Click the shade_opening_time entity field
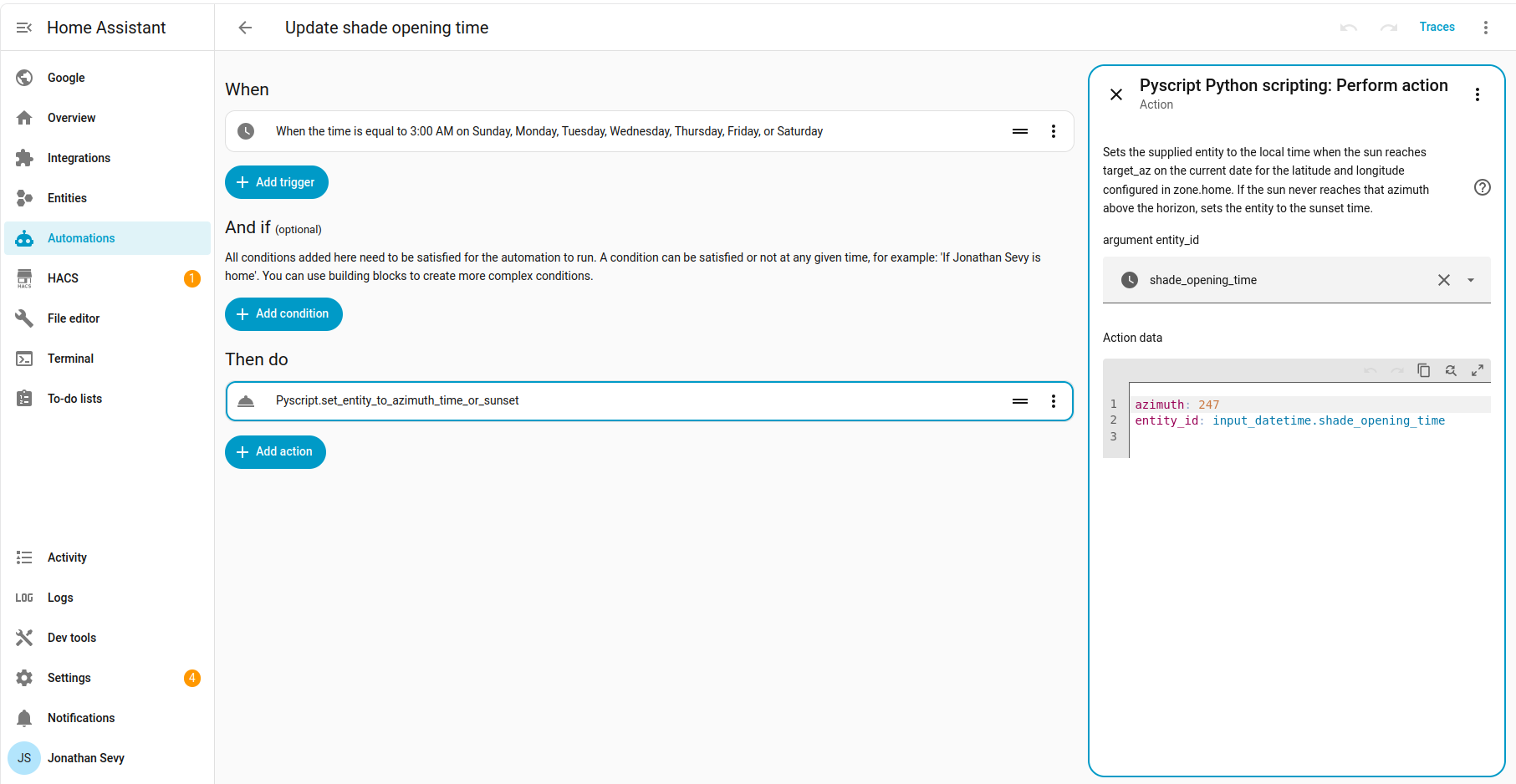 point(1296,280)
